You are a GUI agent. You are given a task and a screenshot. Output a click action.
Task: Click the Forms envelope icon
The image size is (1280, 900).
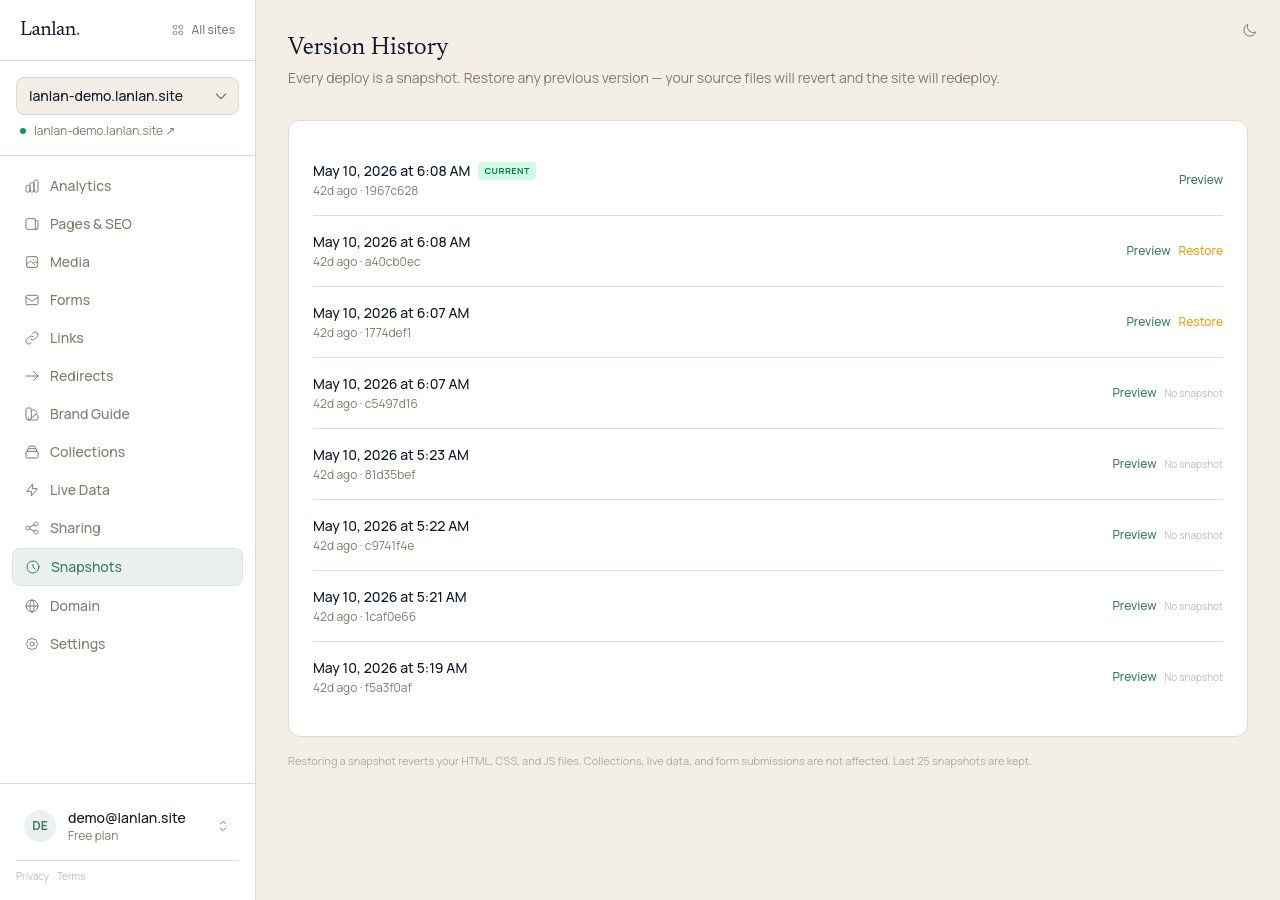pos(32,300)
